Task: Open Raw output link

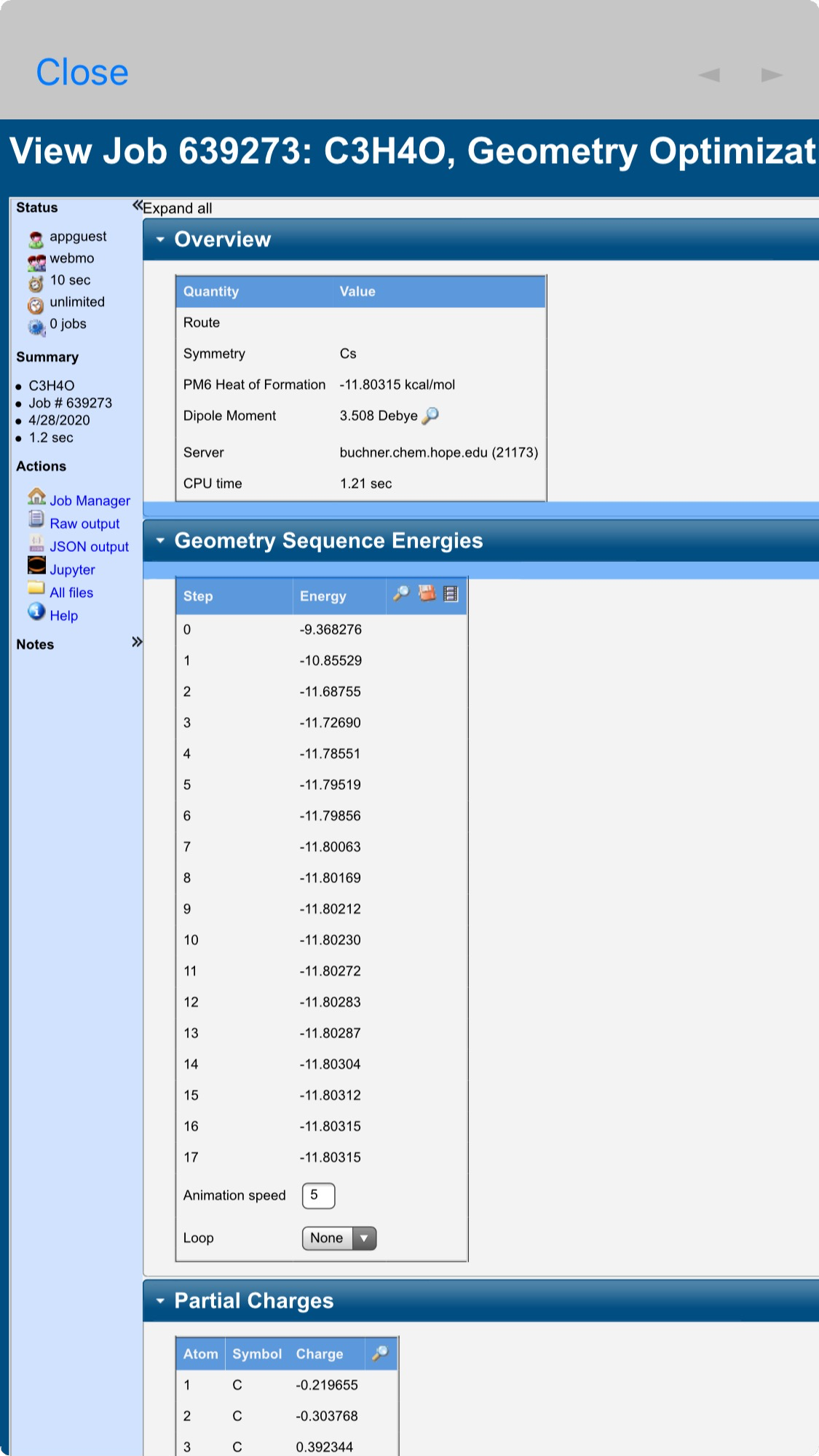Action: tap(84, 524)
